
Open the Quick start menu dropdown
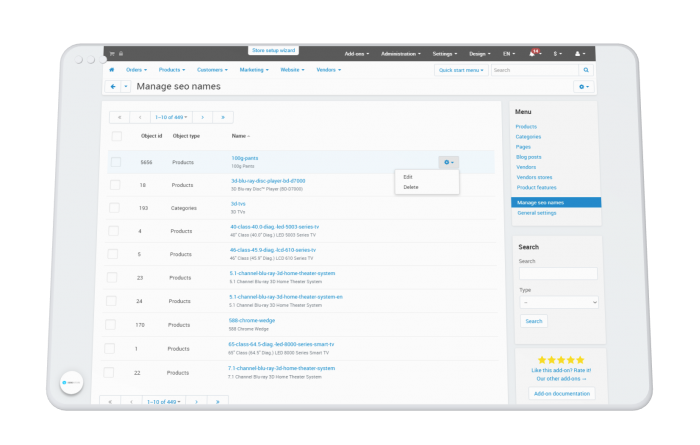[x=461, y=70]
